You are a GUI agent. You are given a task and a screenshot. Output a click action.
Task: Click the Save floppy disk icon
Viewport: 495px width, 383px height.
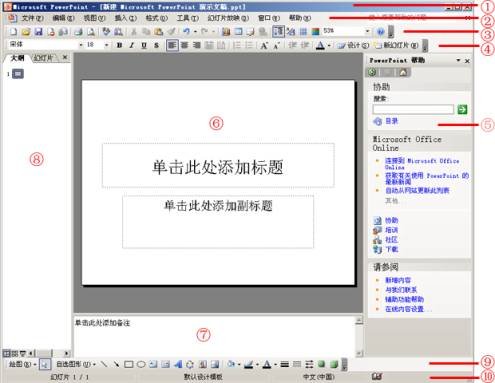tap(39, 32)
